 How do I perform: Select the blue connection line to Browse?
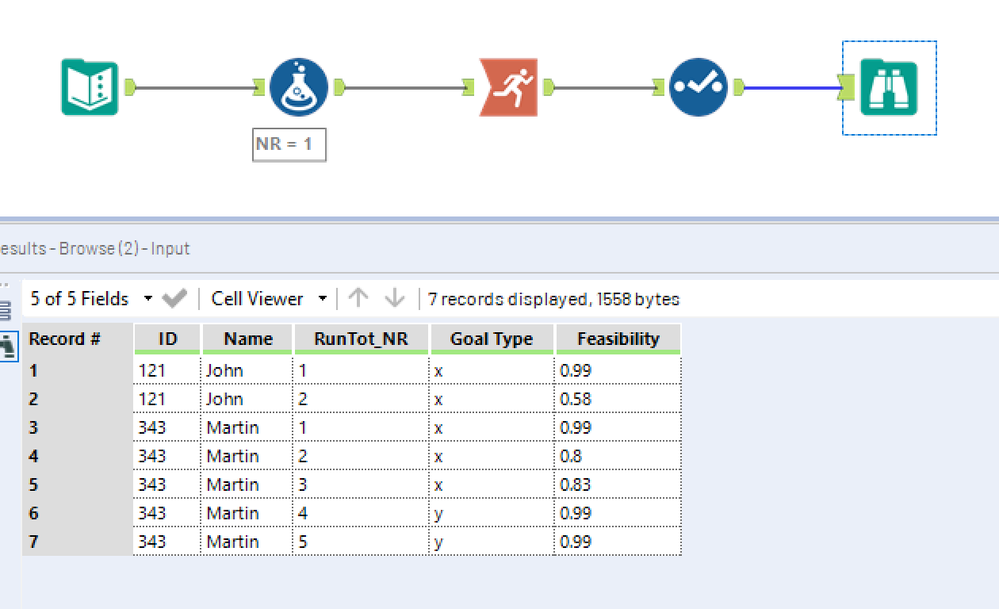click(x=792, y=88)
